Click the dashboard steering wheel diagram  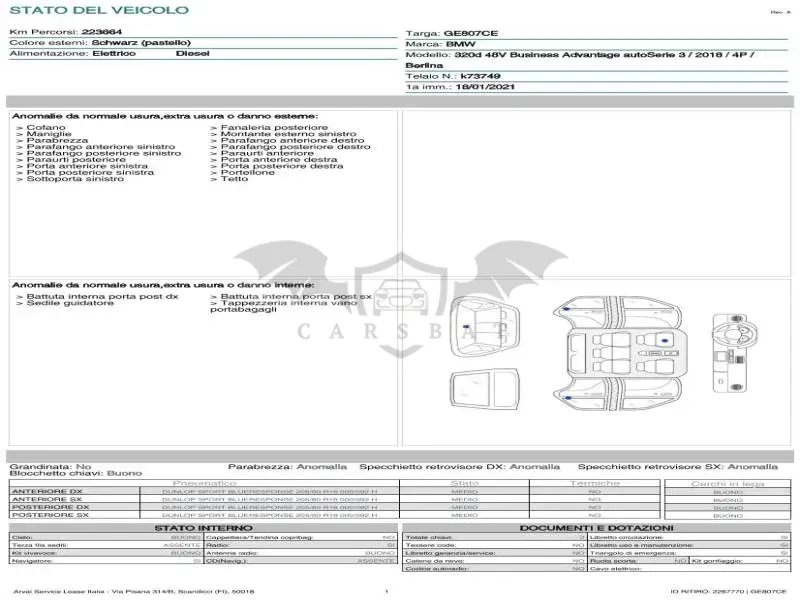pyautogui.click(x=735, y=353)
